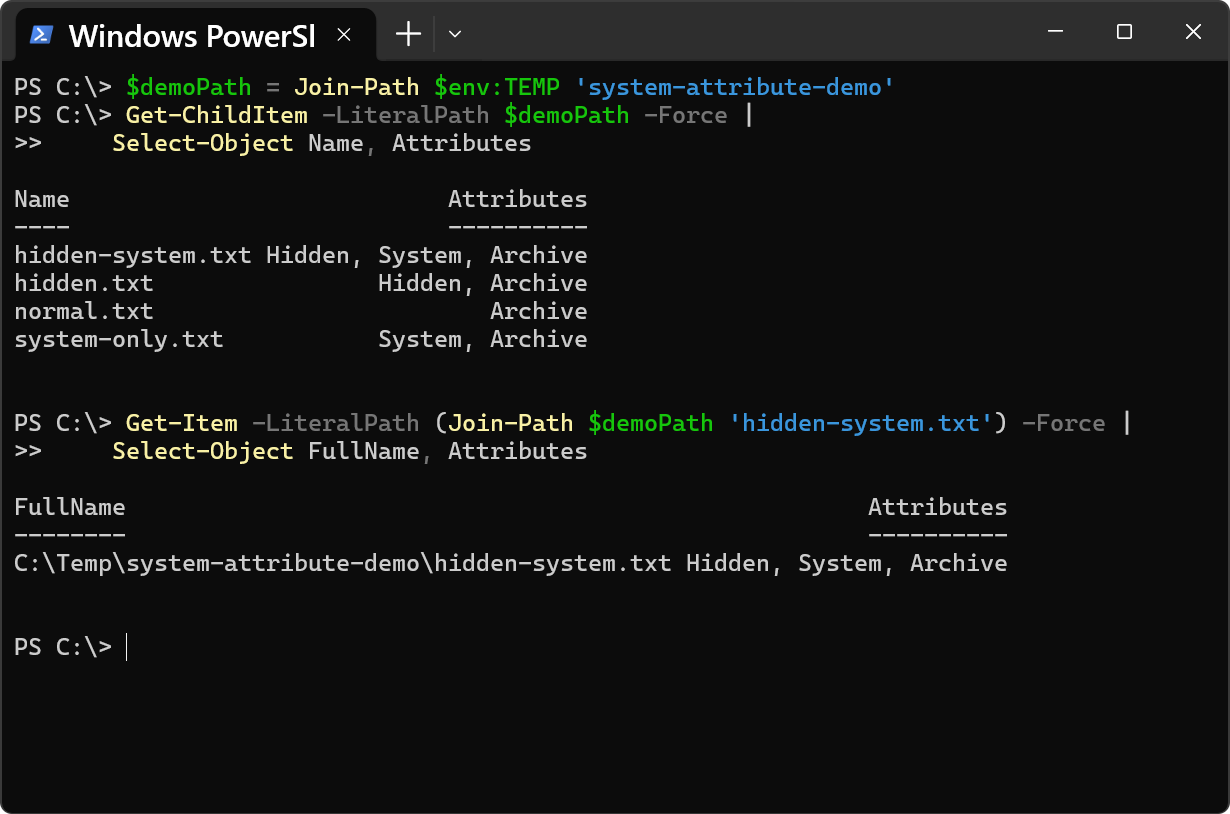Image resolution: width=1230 pixels, height=814 pixels.
Task: Maximize the terminal window
Action: pos(1124,32)
